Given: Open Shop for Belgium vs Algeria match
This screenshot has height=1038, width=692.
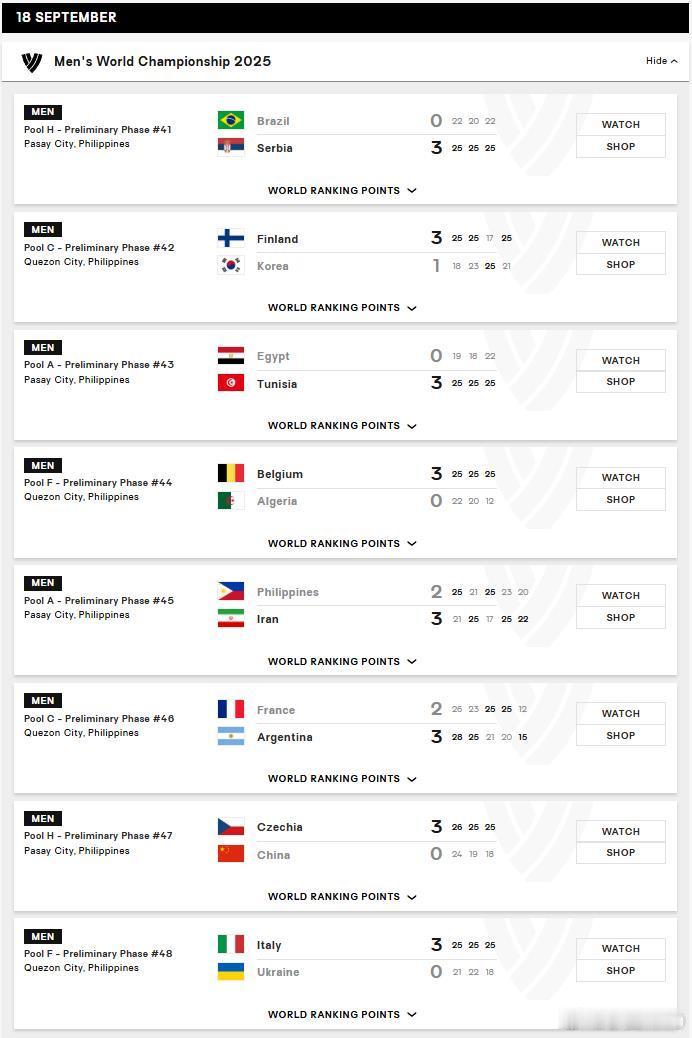Looking at the screenshot, I should click(620, 500).
